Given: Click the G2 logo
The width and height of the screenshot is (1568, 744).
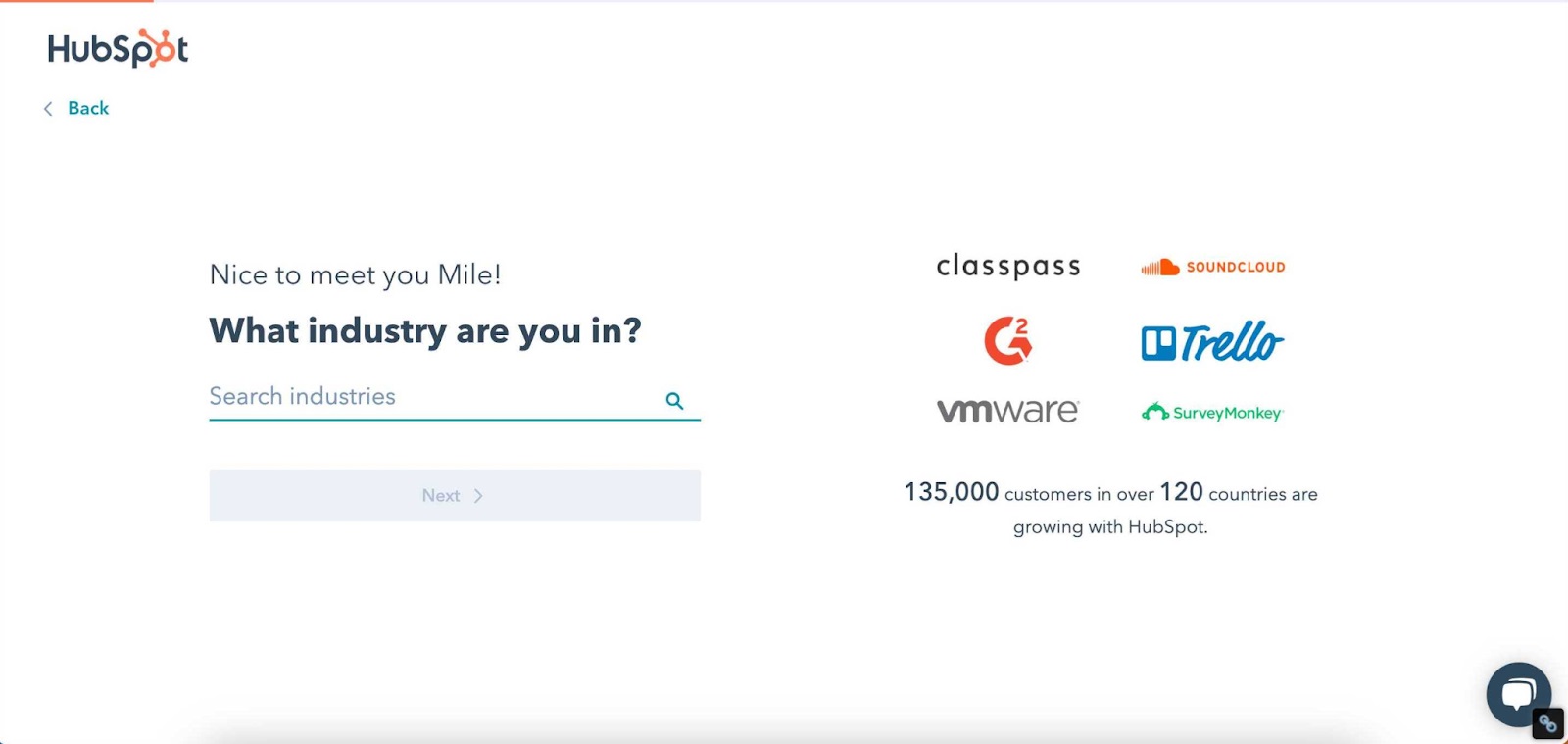Looking at the screenshot, I should click(x=1007, y=341).
